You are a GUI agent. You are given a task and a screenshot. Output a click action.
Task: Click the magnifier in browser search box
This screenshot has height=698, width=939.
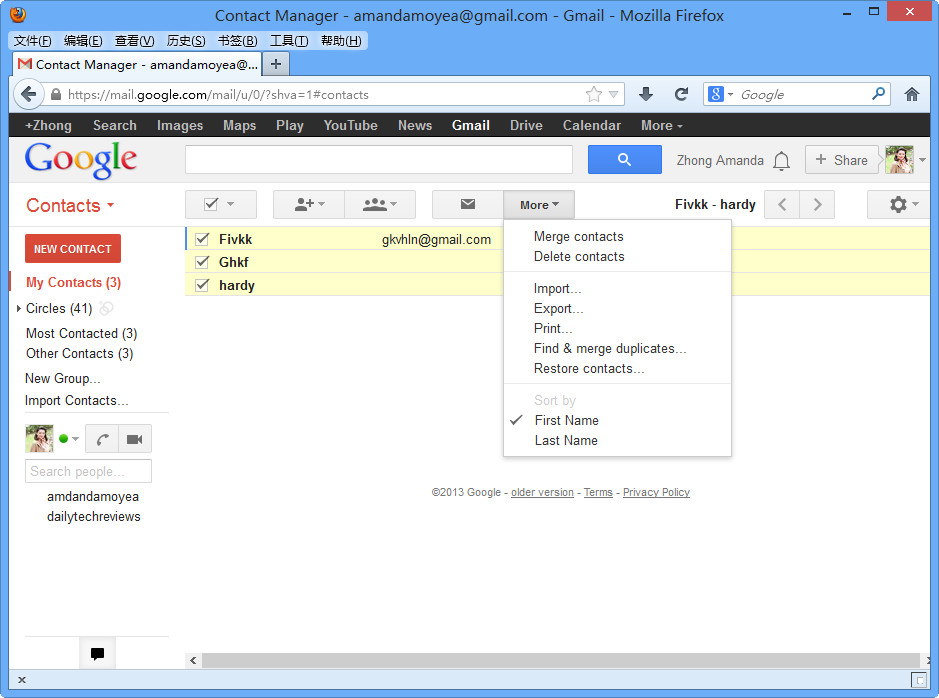(878, 94)
